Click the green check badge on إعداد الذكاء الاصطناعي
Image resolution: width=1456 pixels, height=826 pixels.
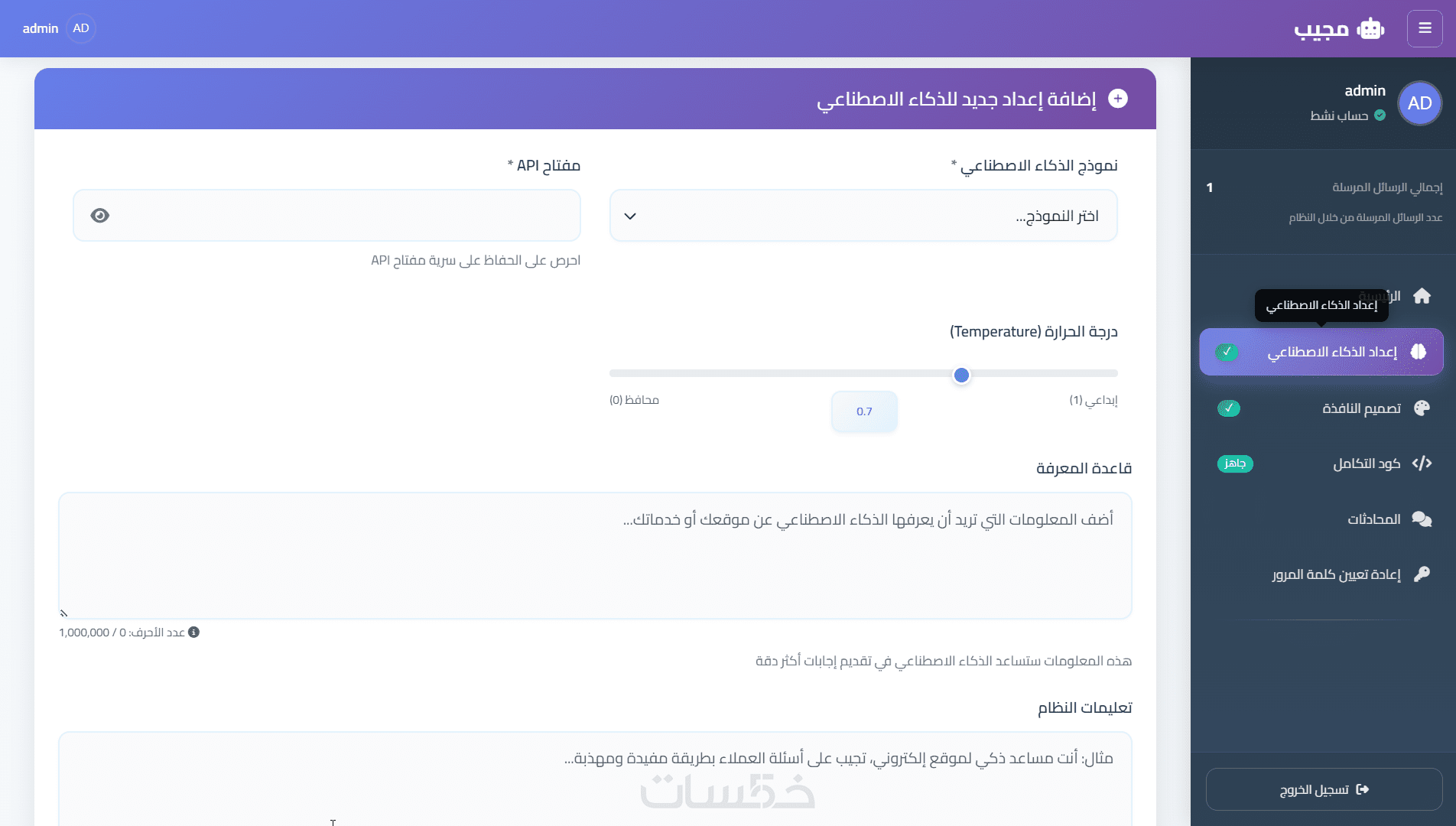pyautogui.click(x=1227, y=352)
